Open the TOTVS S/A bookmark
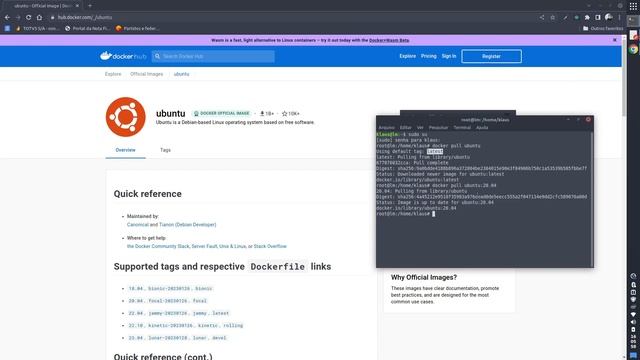Screen dimensions: 640x360 37,29
